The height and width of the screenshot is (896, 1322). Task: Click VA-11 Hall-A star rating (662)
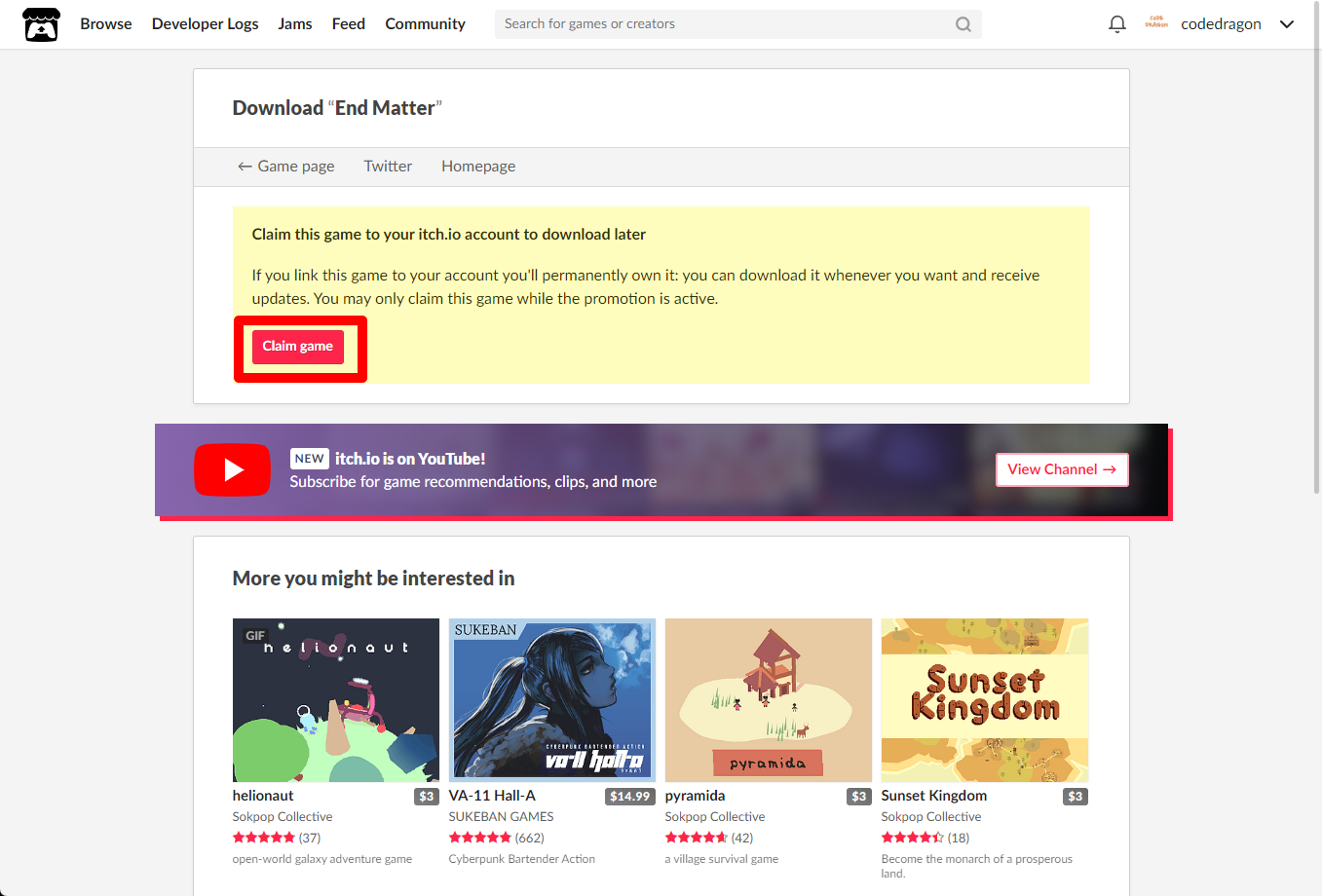click(497, 838)
